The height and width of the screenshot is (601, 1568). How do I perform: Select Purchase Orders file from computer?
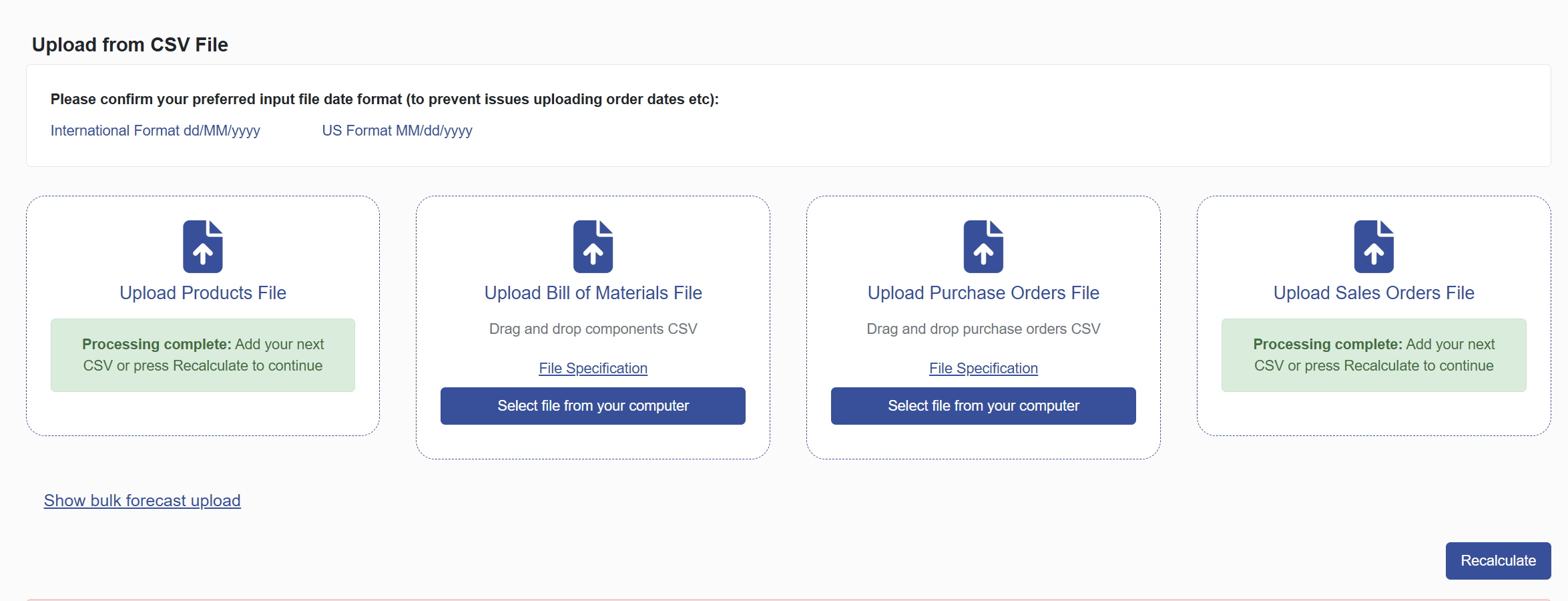click(x=983, y=406)
